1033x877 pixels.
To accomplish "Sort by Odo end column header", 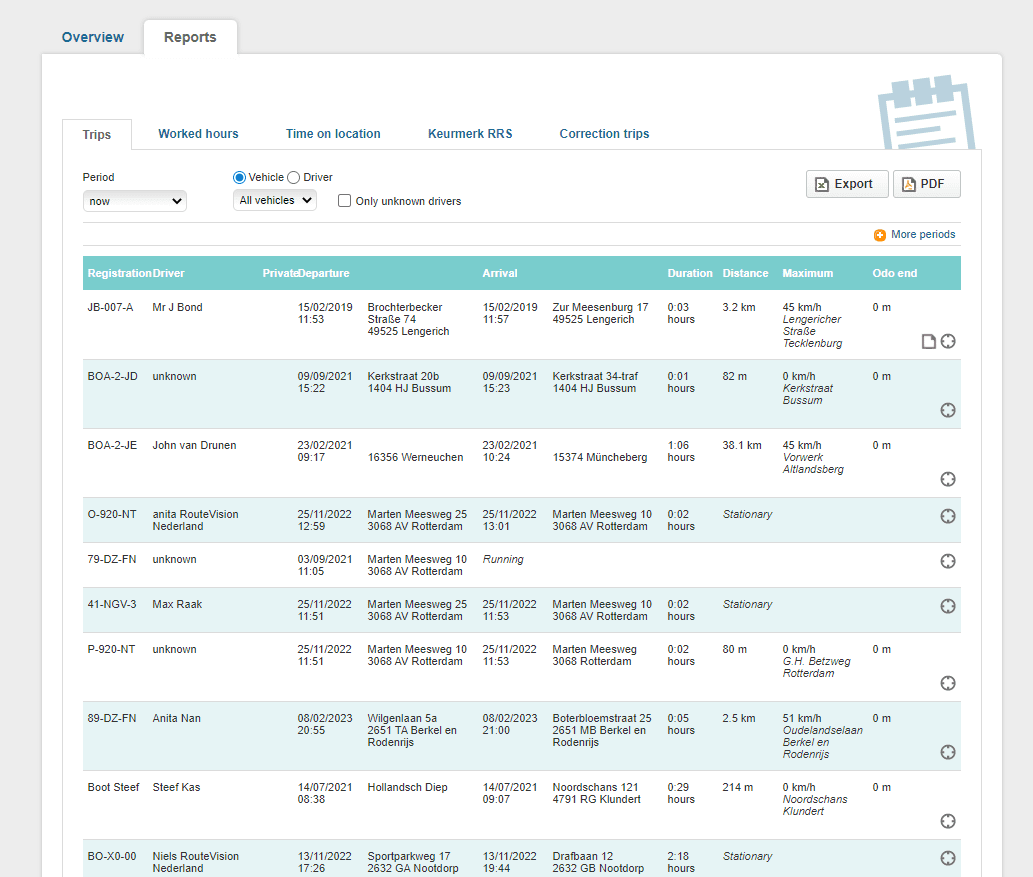I will [x=895, y=273].
